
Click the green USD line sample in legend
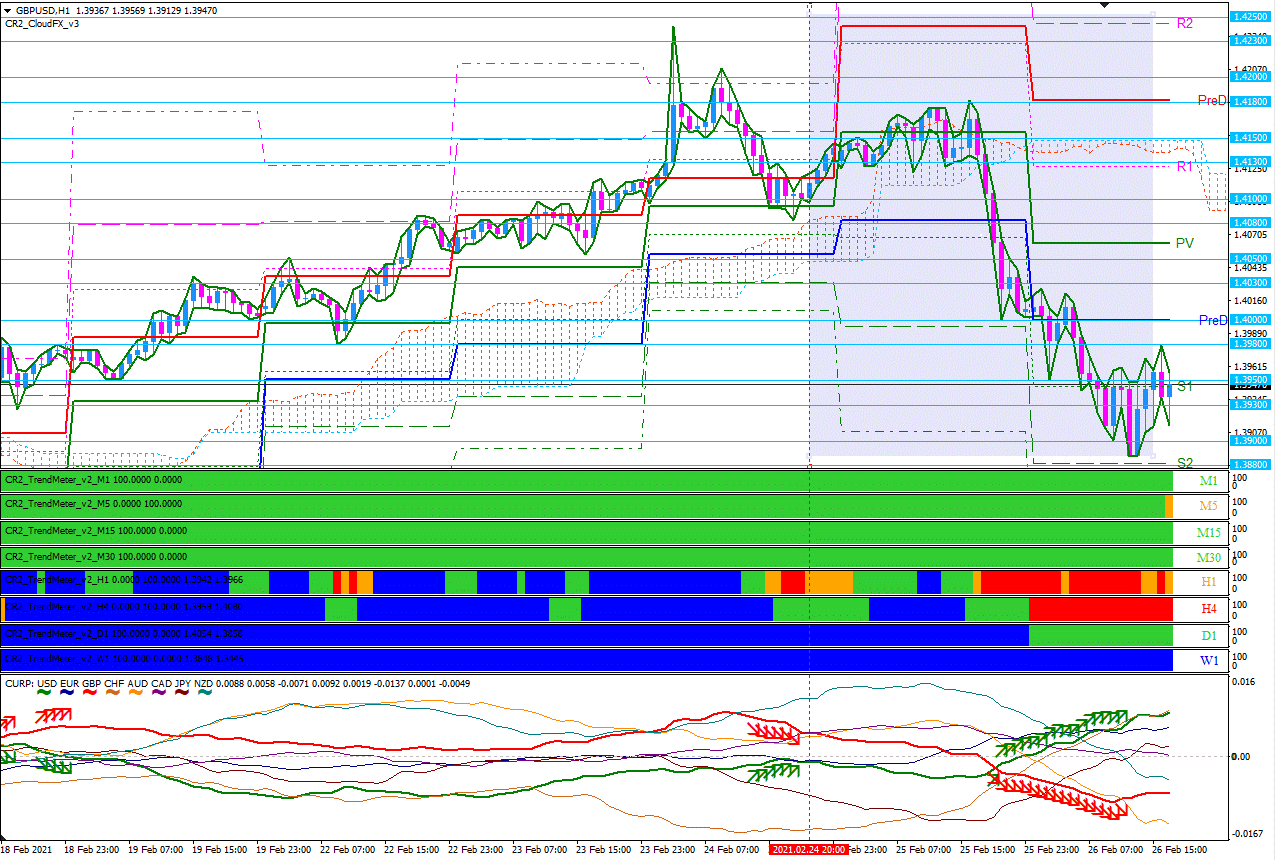point(43,694)
